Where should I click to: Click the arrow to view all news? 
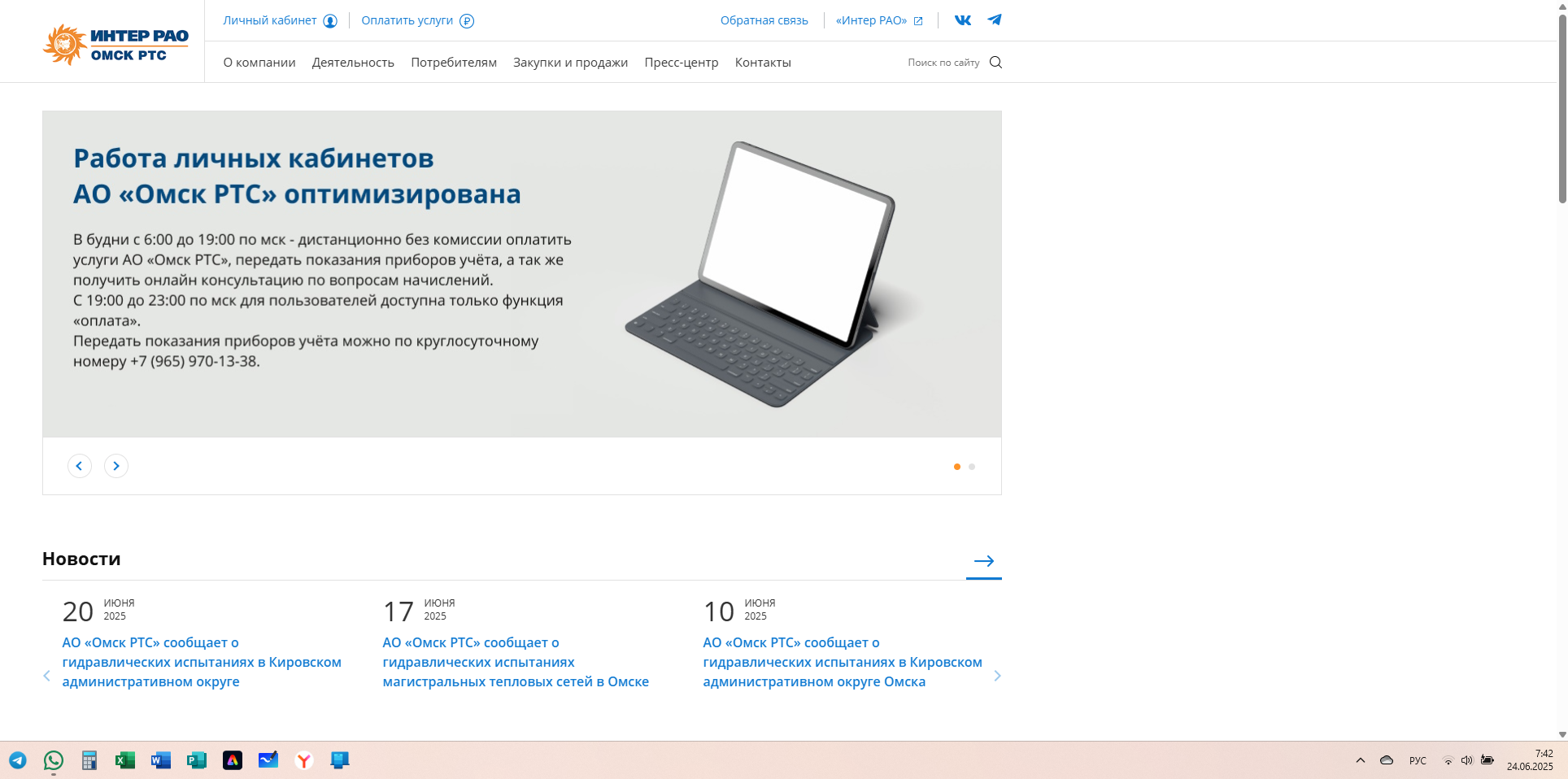point(984,561)
